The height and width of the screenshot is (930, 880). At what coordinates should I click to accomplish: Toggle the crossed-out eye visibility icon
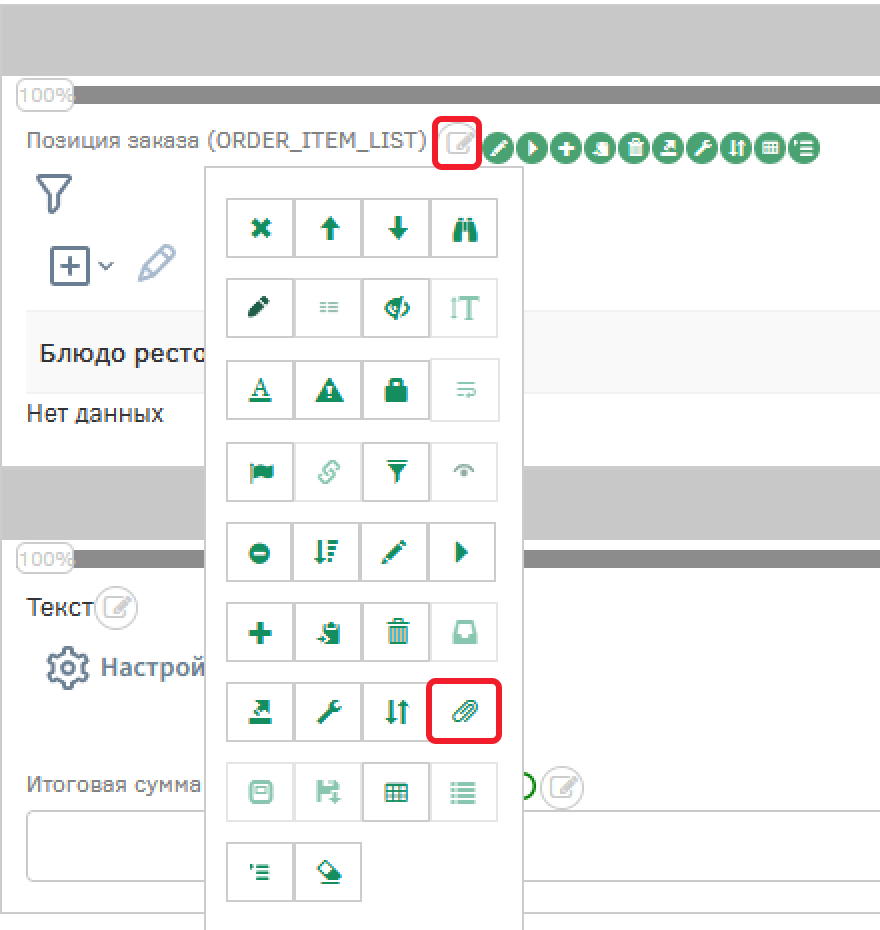click(397, 309)
